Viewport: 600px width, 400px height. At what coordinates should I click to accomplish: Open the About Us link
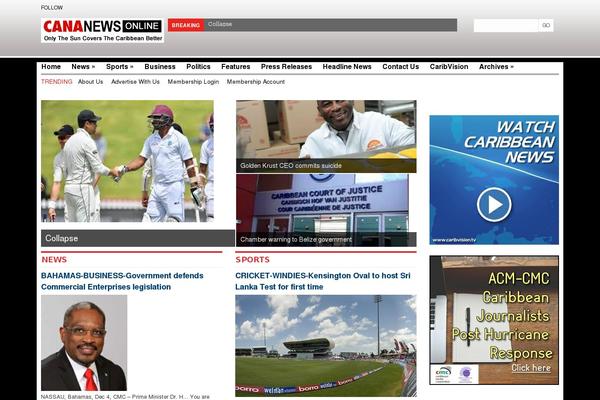90,82
